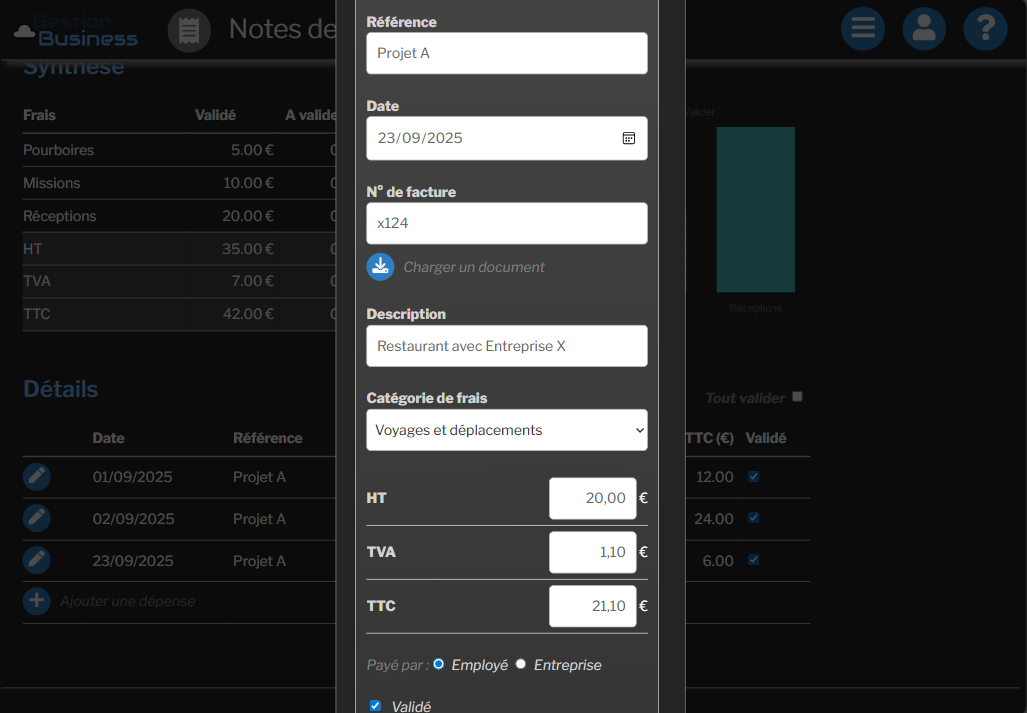1027x713 pixels.
Task: Select Employé as payer
Action: click(x=439, y=664)
